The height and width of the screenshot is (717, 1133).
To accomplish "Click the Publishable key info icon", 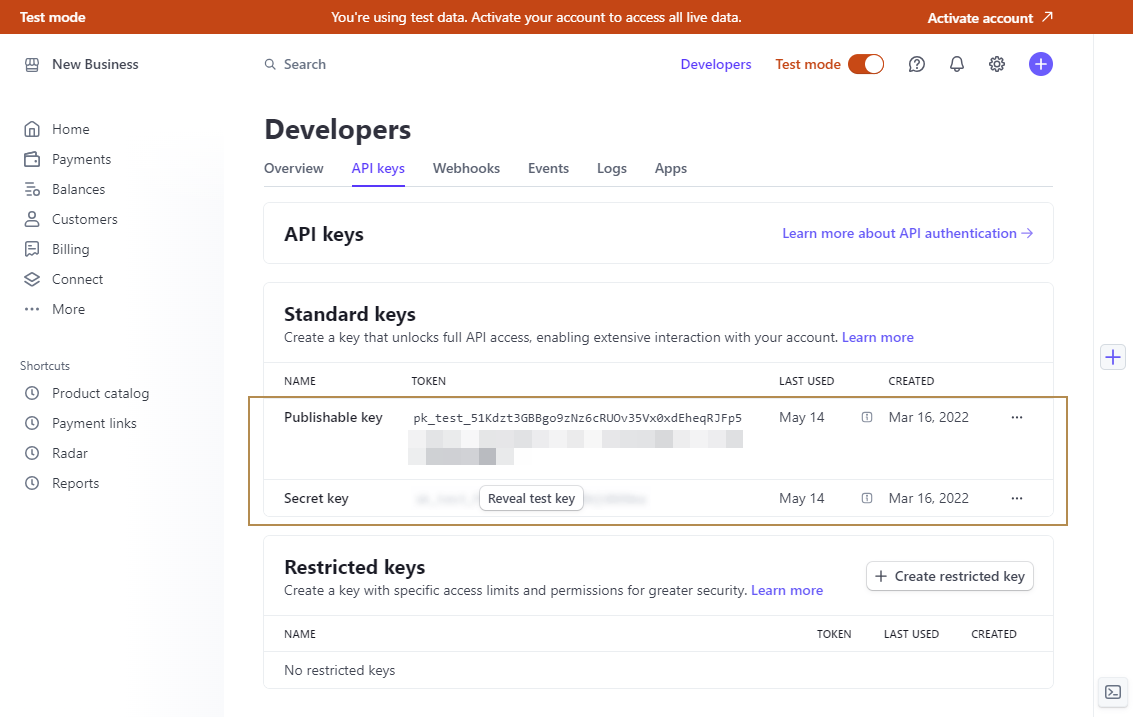I will click(x=867, y=417).
